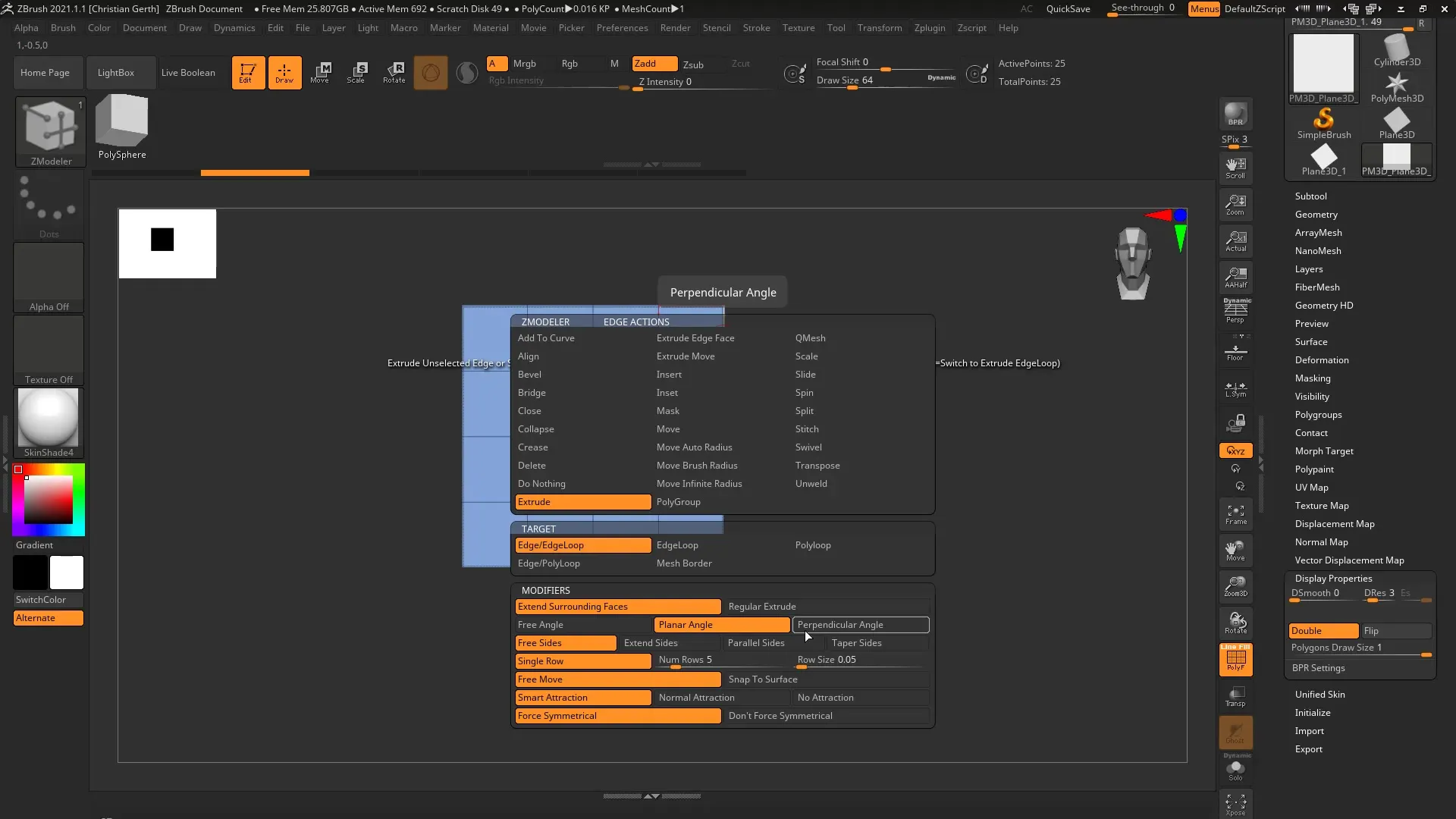Select the Scale transform tool
Image resolution: width=1456 pixels, height=819 pixels.
coord(356,73)
